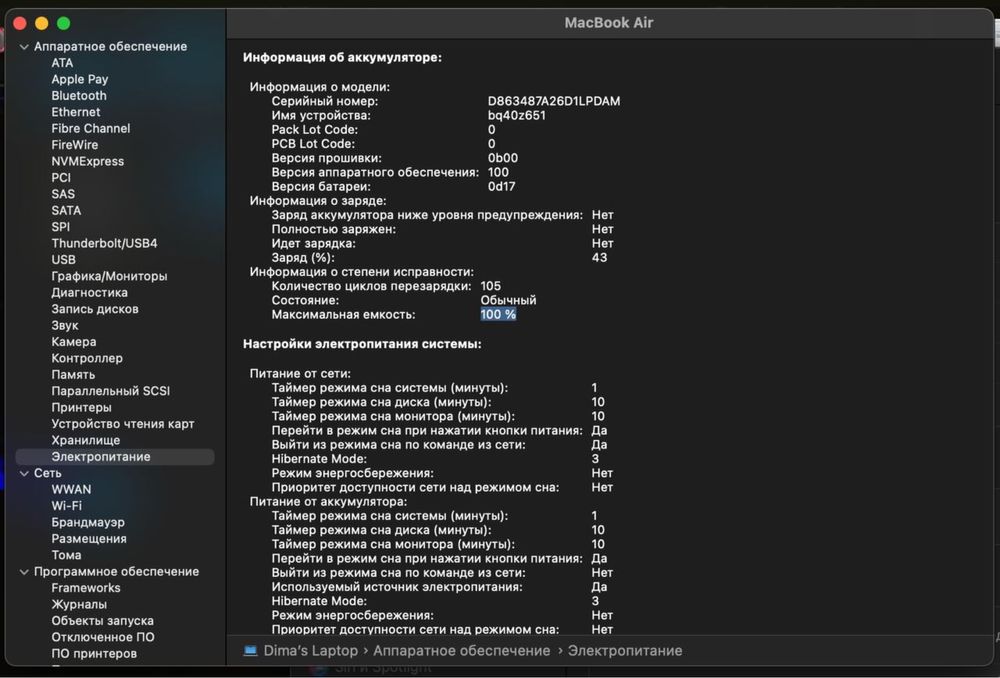Click Аппаратное обеспечение in the path bar
This screenshot has width=1000, height=678.
point(461,651)
